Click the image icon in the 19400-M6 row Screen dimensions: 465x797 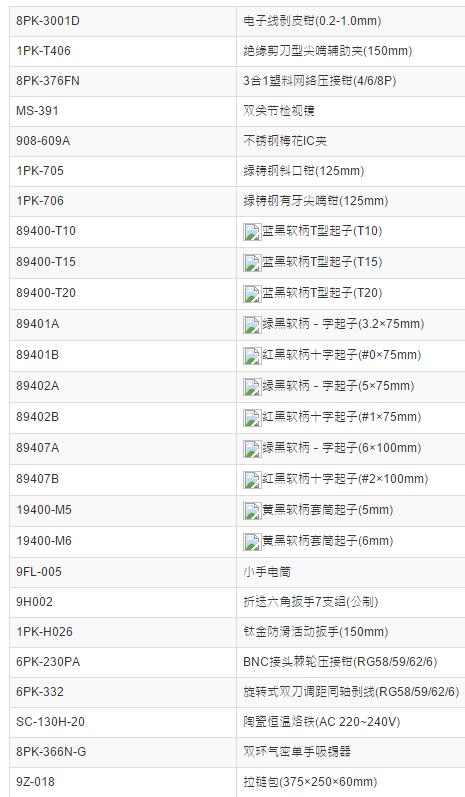coord(252,542)
